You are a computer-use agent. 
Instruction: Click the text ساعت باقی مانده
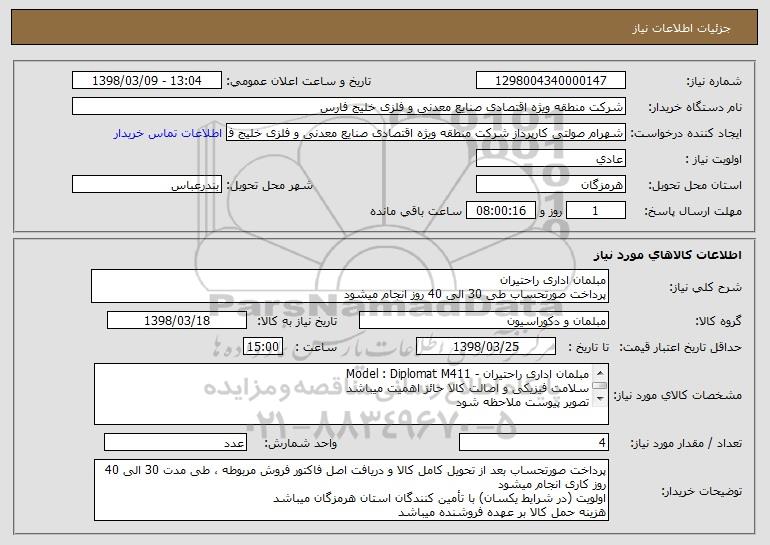415,211
